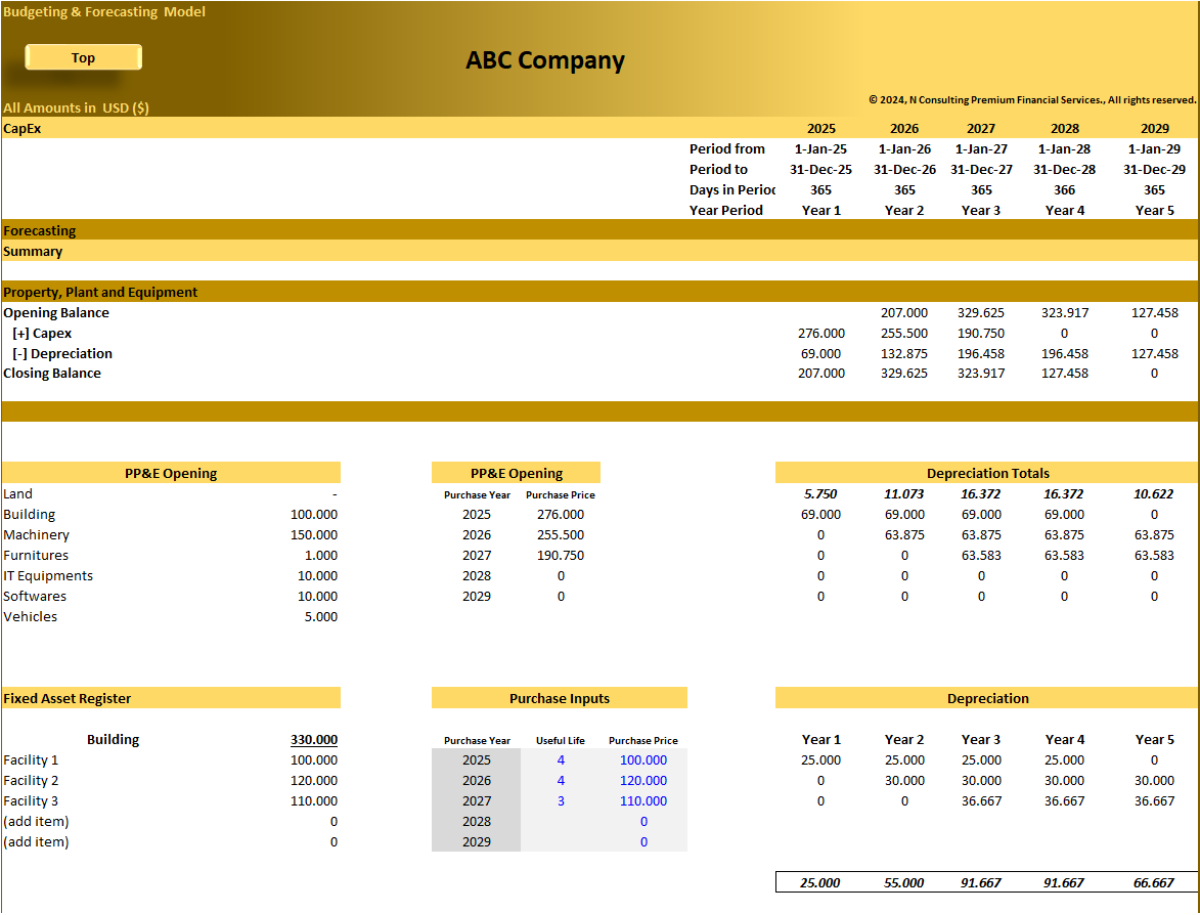Select the Vehicles value 5.000

tap(320, 617)
